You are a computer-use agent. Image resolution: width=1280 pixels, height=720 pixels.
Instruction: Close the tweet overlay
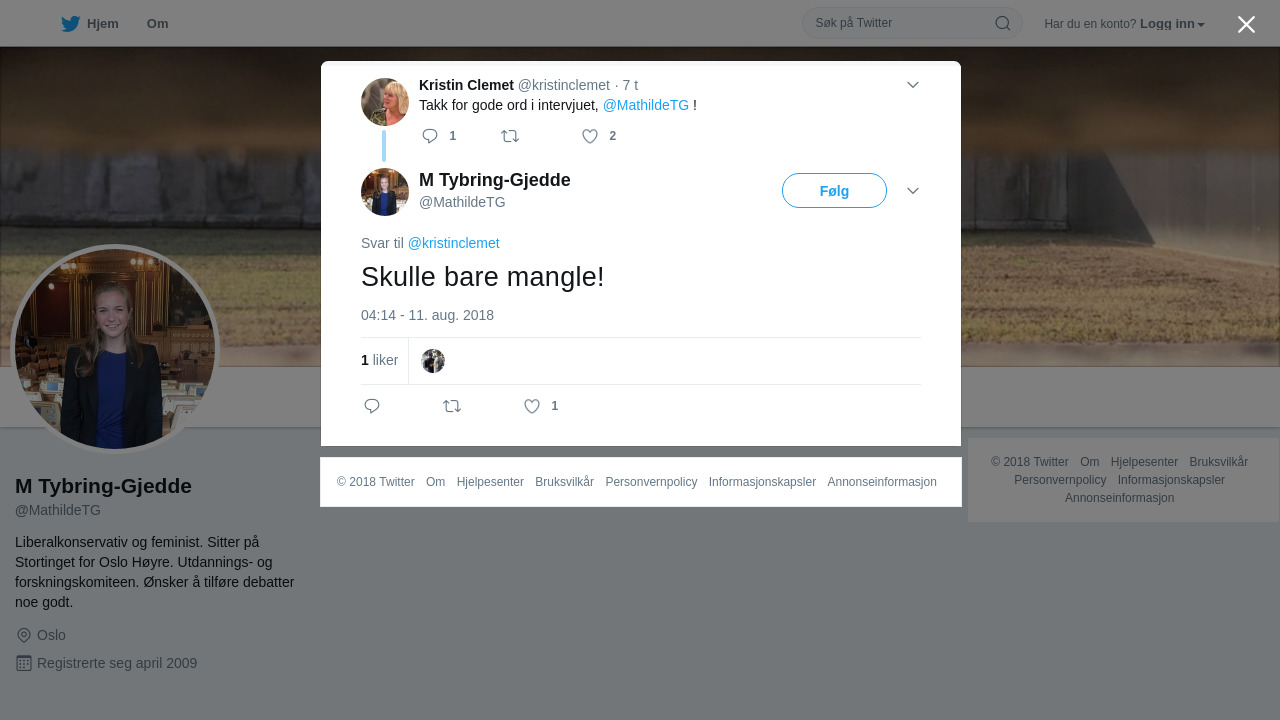point(1246,24)
